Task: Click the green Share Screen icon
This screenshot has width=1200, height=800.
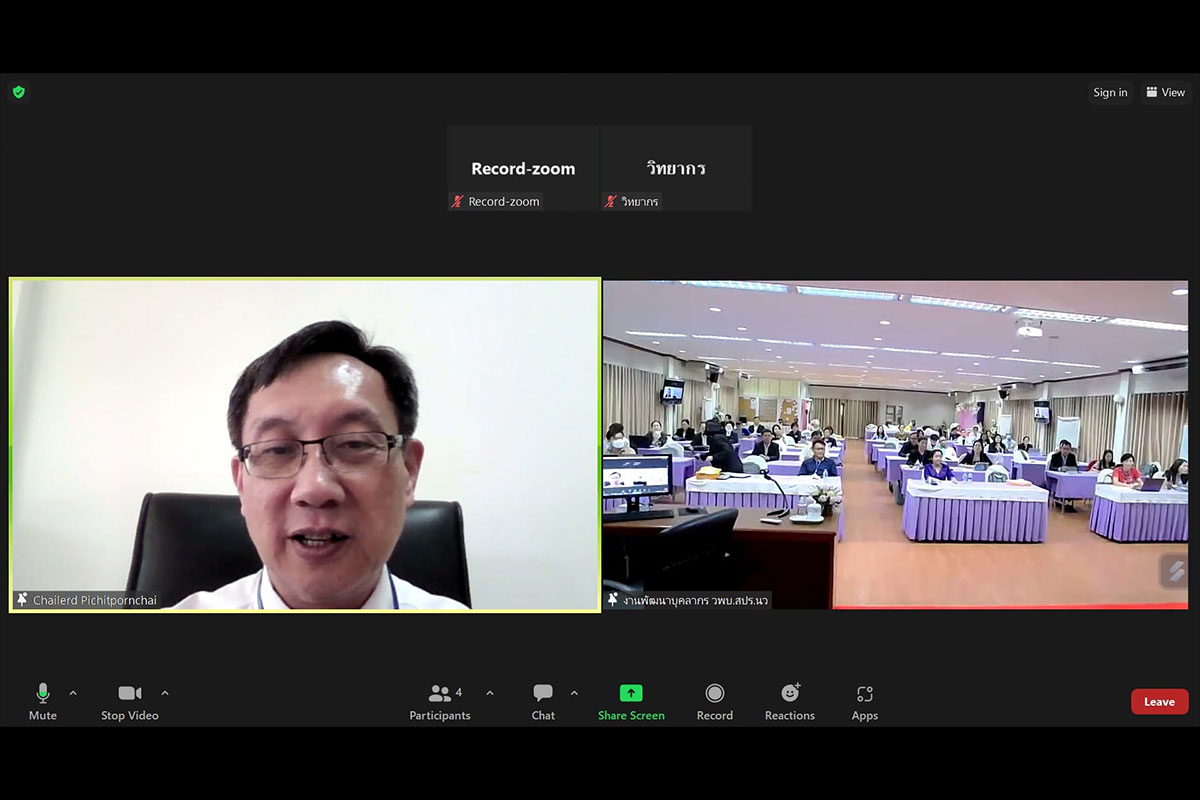Action: click(631, 693)
